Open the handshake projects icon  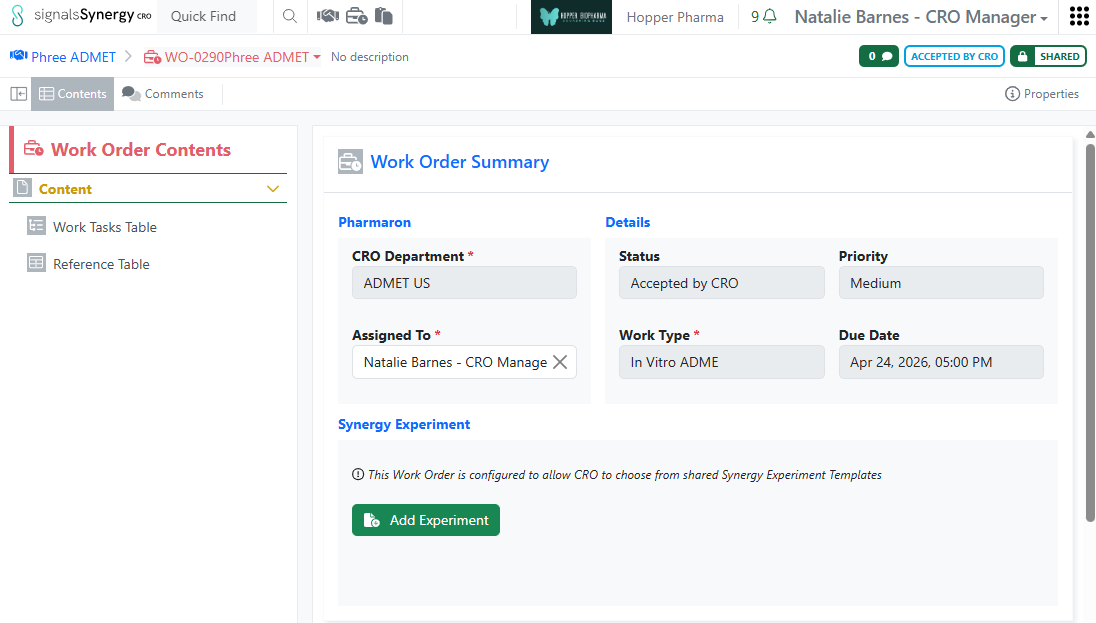(x=327, y=17)
